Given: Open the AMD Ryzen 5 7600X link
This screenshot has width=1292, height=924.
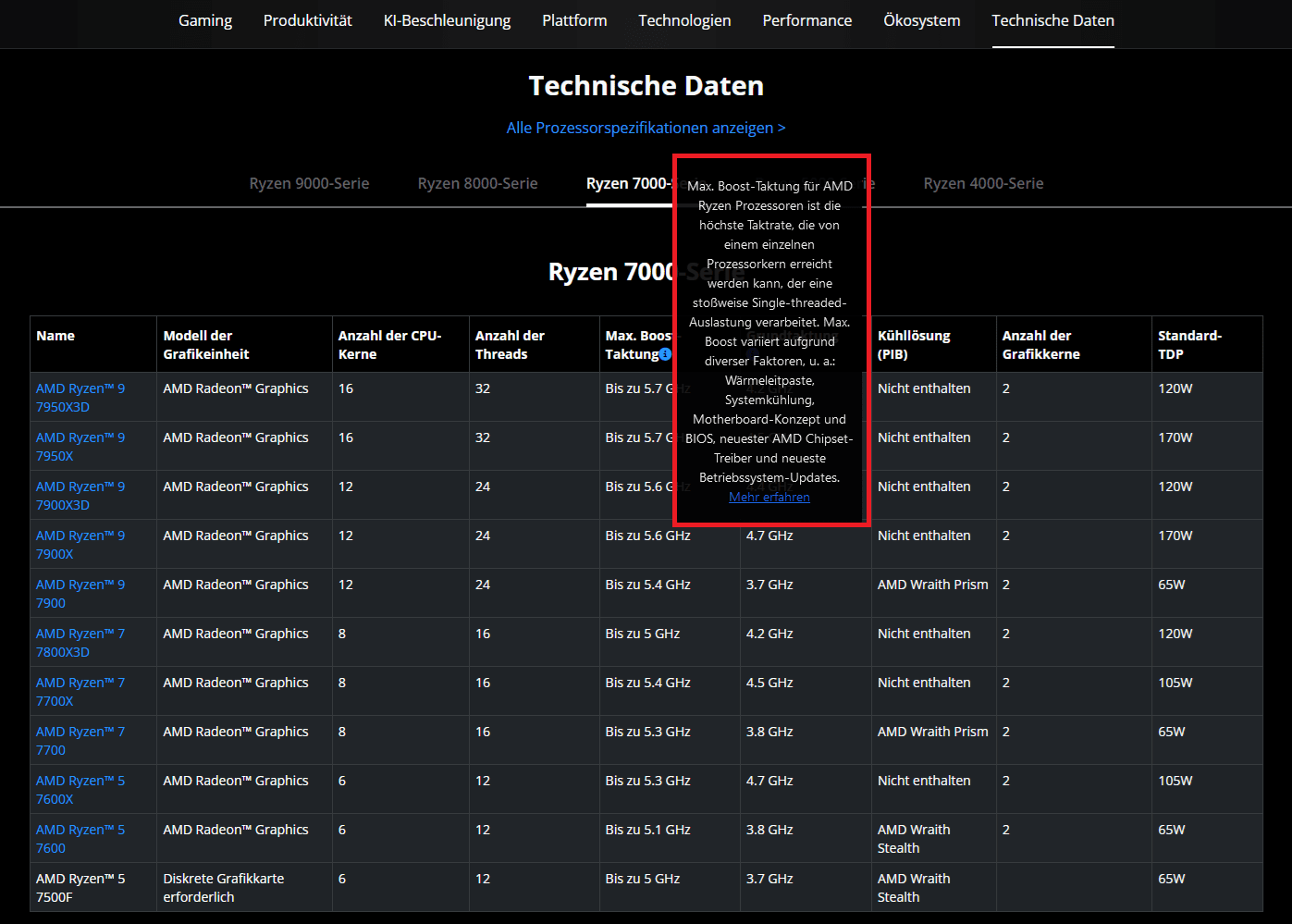Looking at the screenshot, I should [80, 790].
